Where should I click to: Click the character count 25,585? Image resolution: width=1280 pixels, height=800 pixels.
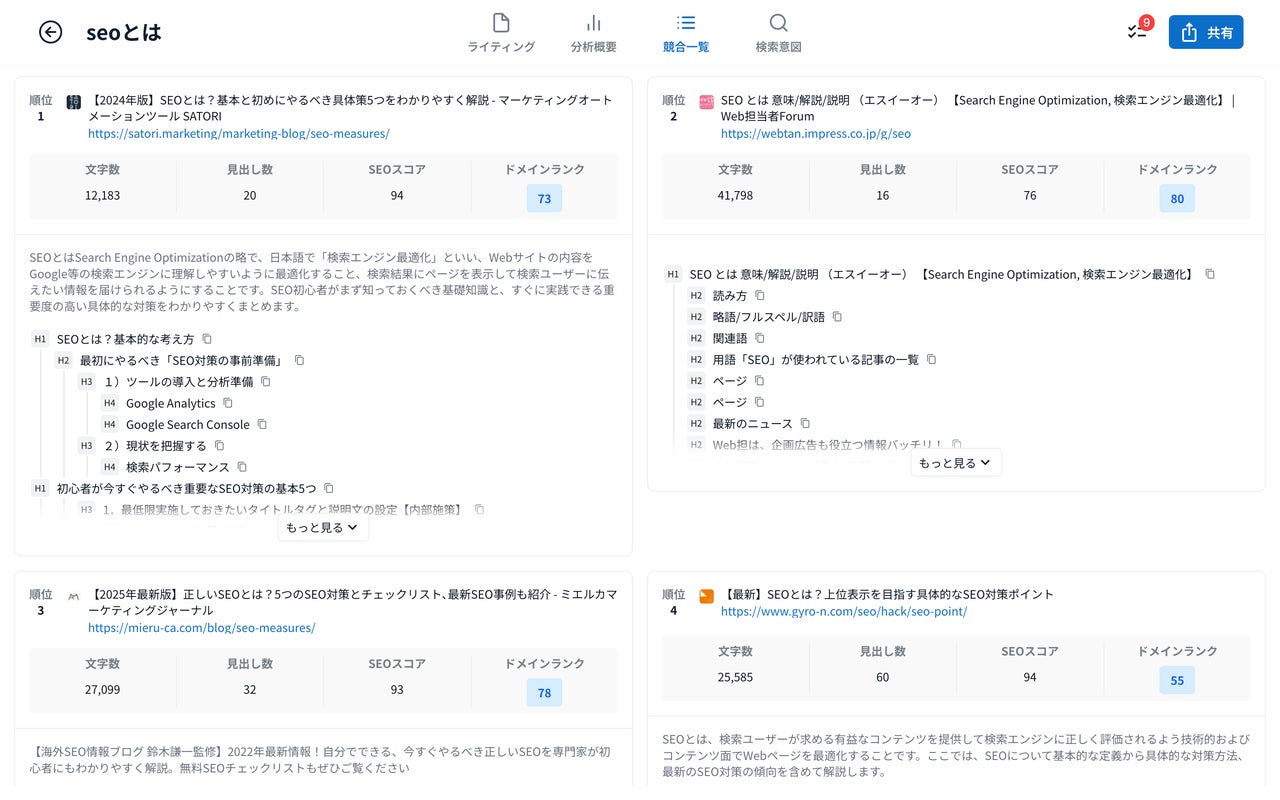click(735, 678)
